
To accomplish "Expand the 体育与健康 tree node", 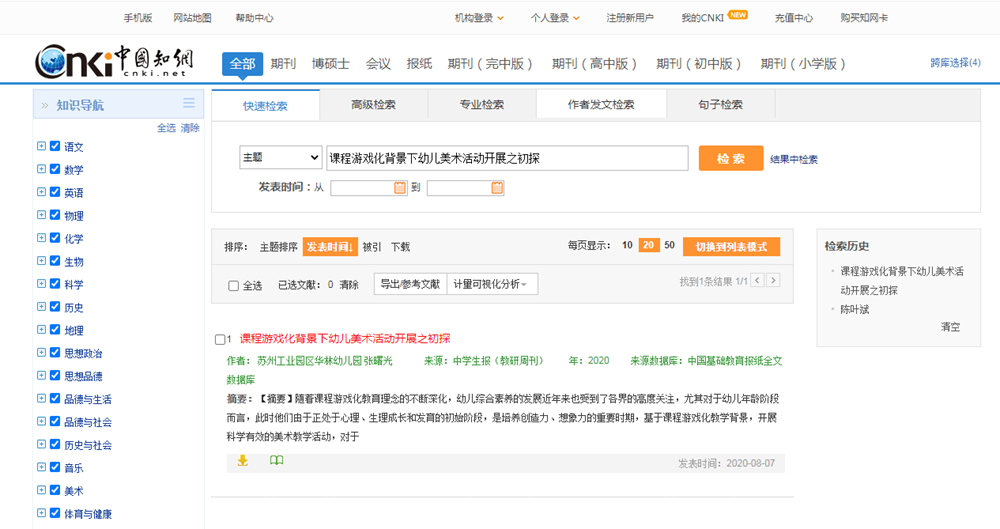I will pyautogui.click(x=41, y=513).
